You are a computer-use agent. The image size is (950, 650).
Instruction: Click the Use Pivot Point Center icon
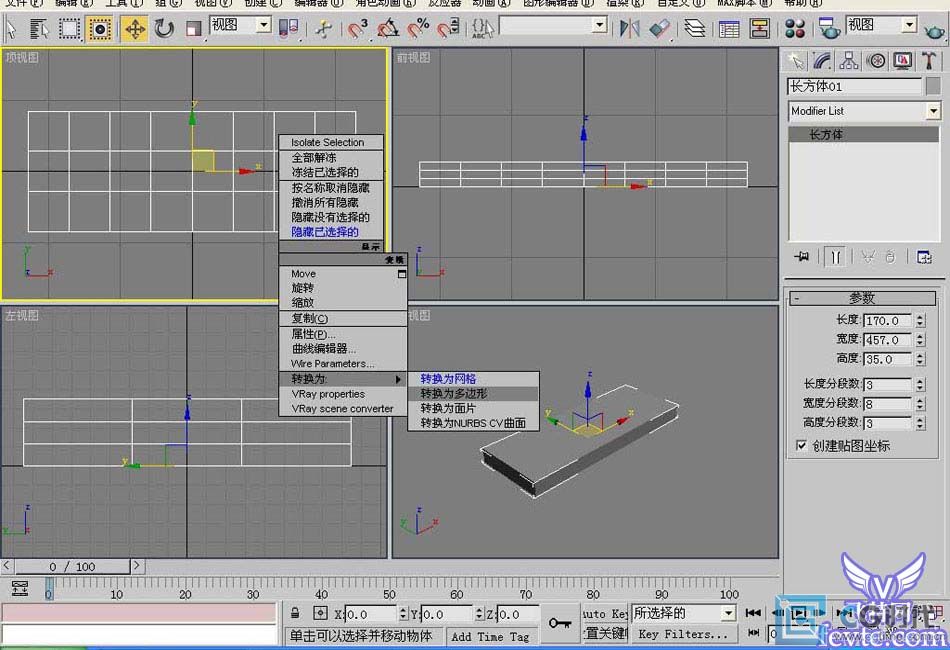pyautogui.click(x=288, y=28)
